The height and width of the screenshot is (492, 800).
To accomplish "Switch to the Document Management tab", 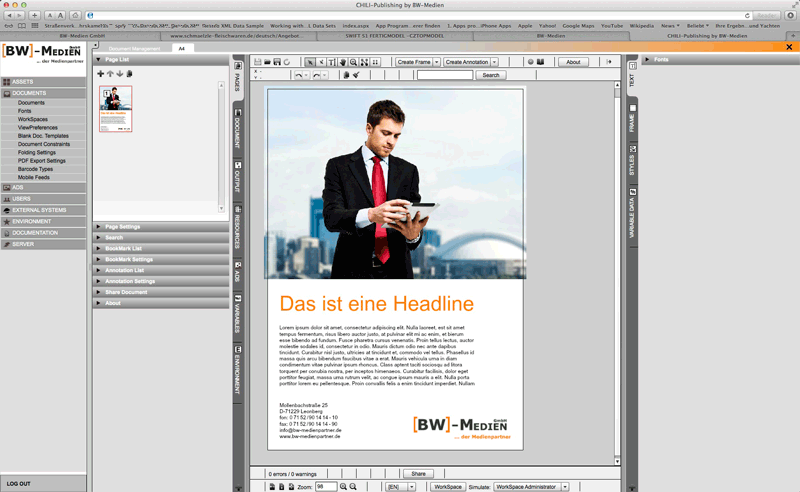I will [133, 48].
